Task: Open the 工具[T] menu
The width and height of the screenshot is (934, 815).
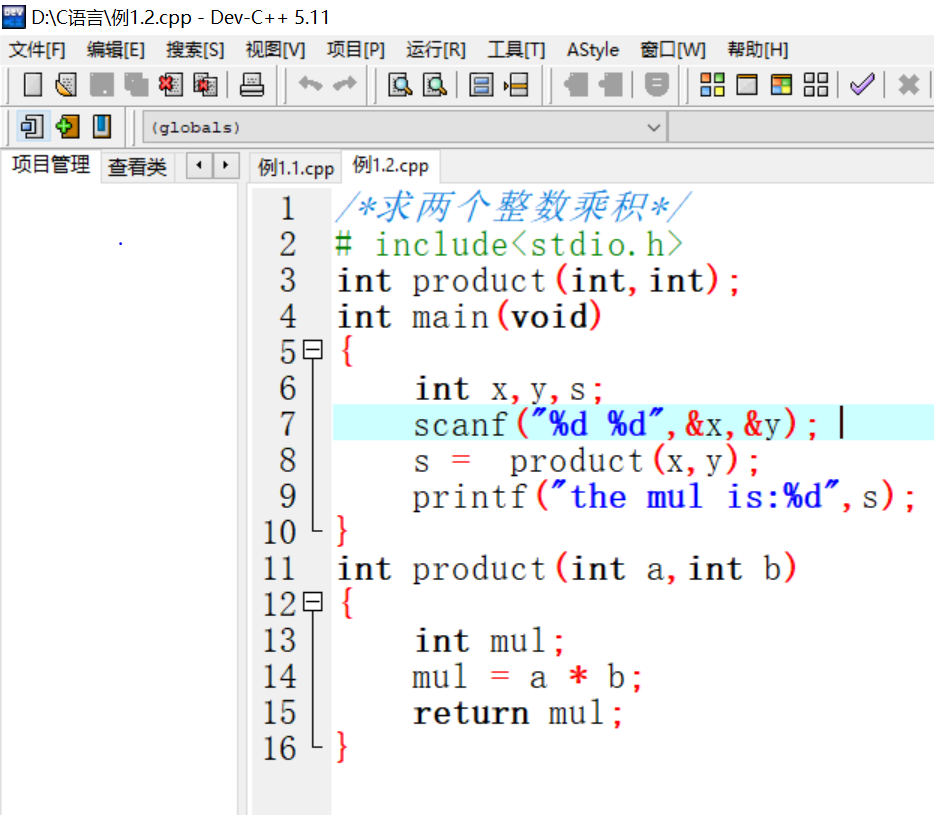Action: (516, 50)
